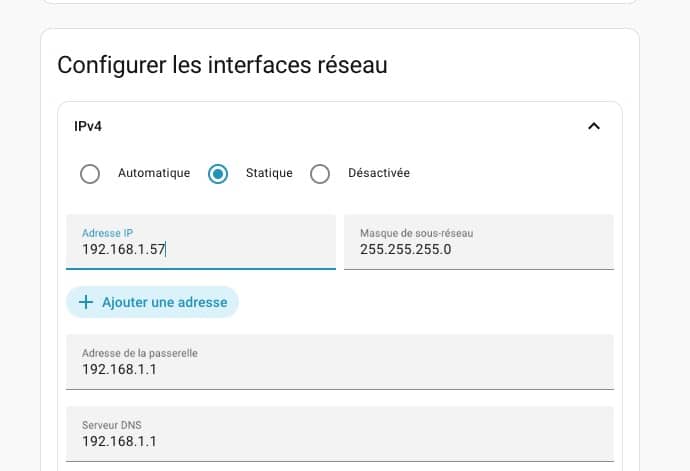The width and height of the screenshot is (690, 471).
Task: Click the Désactivée label text
Action: point(378,173)
